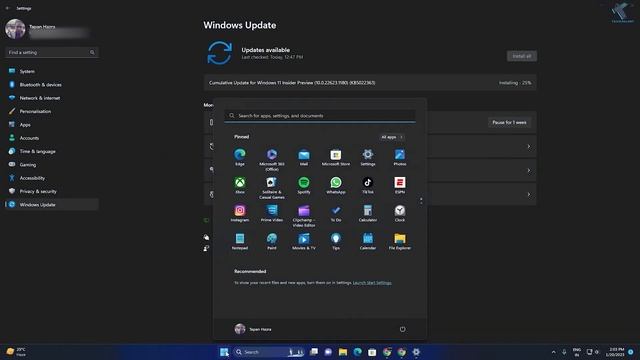Open File Explorer from the taskbar
The width and height of the screenshot is (640, 360).
[343, 352]
